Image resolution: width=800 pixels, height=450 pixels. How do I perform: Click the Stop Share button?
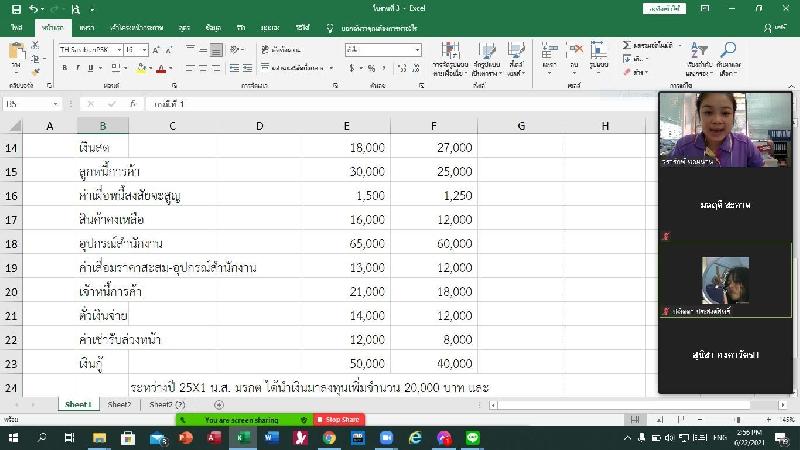(x=340, y=420)
